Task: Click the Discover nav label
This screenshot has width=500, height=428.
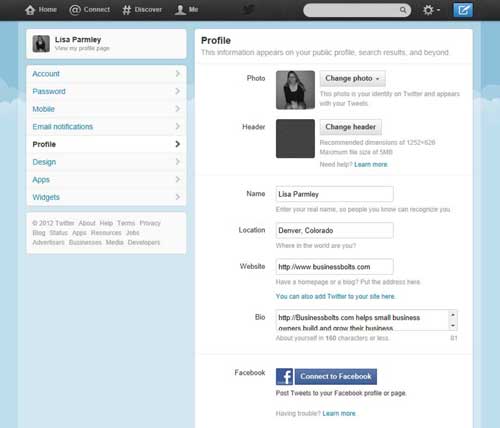Action: tap(148, 10)
